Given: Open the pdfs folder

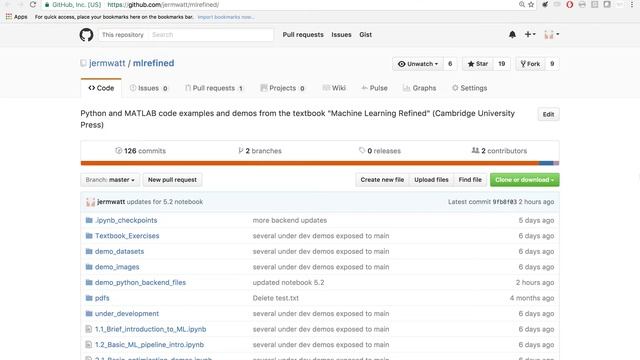Looking at the screenshot, I should coord(102,298).
